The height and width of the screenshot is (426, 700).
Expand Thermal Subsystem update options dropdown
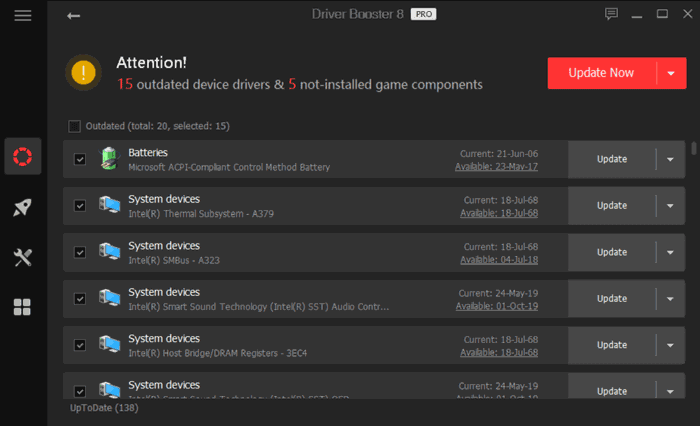point(670,206)
